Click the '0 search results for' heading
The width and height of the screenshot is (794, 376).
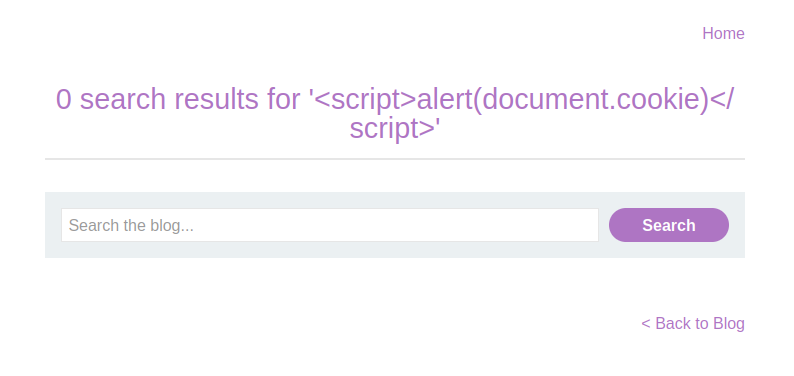(x=394, y=113)
